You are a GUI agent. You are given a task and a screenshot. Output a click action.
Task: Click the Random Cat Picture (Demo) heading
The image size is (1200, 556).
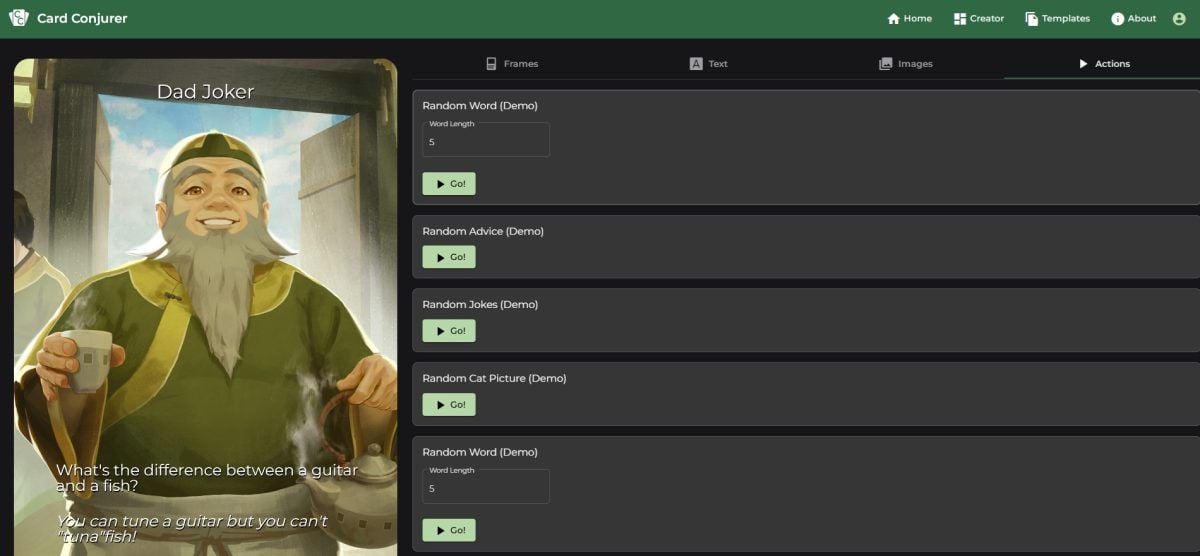[x=494, y=379]
